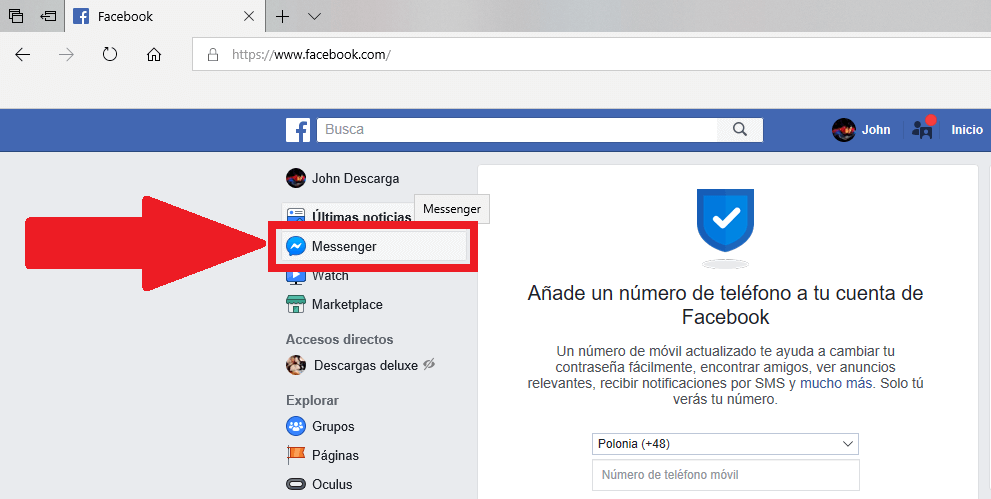
Task: Open John Descarga profile in sidebar
Action: (343, 178)
